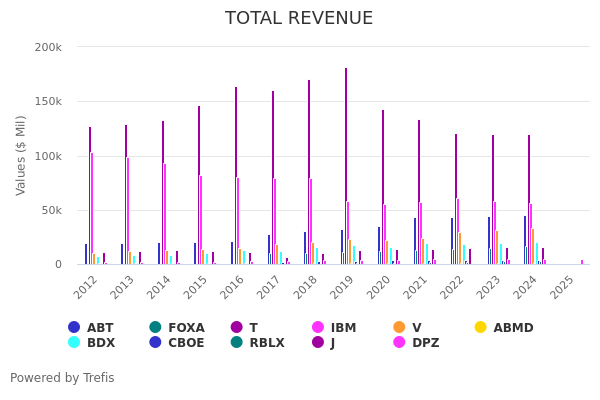Click the 200k y-axis label
The height and width of the screenshot is (400, 600).
[x=48, y=47]
